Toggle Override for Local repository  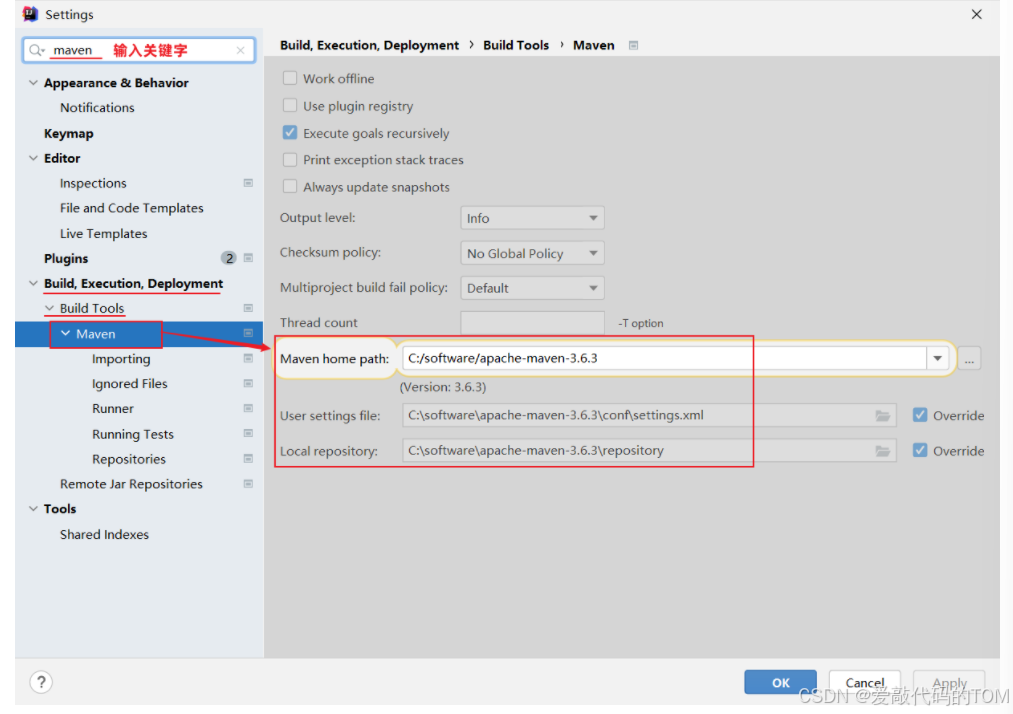920,450
